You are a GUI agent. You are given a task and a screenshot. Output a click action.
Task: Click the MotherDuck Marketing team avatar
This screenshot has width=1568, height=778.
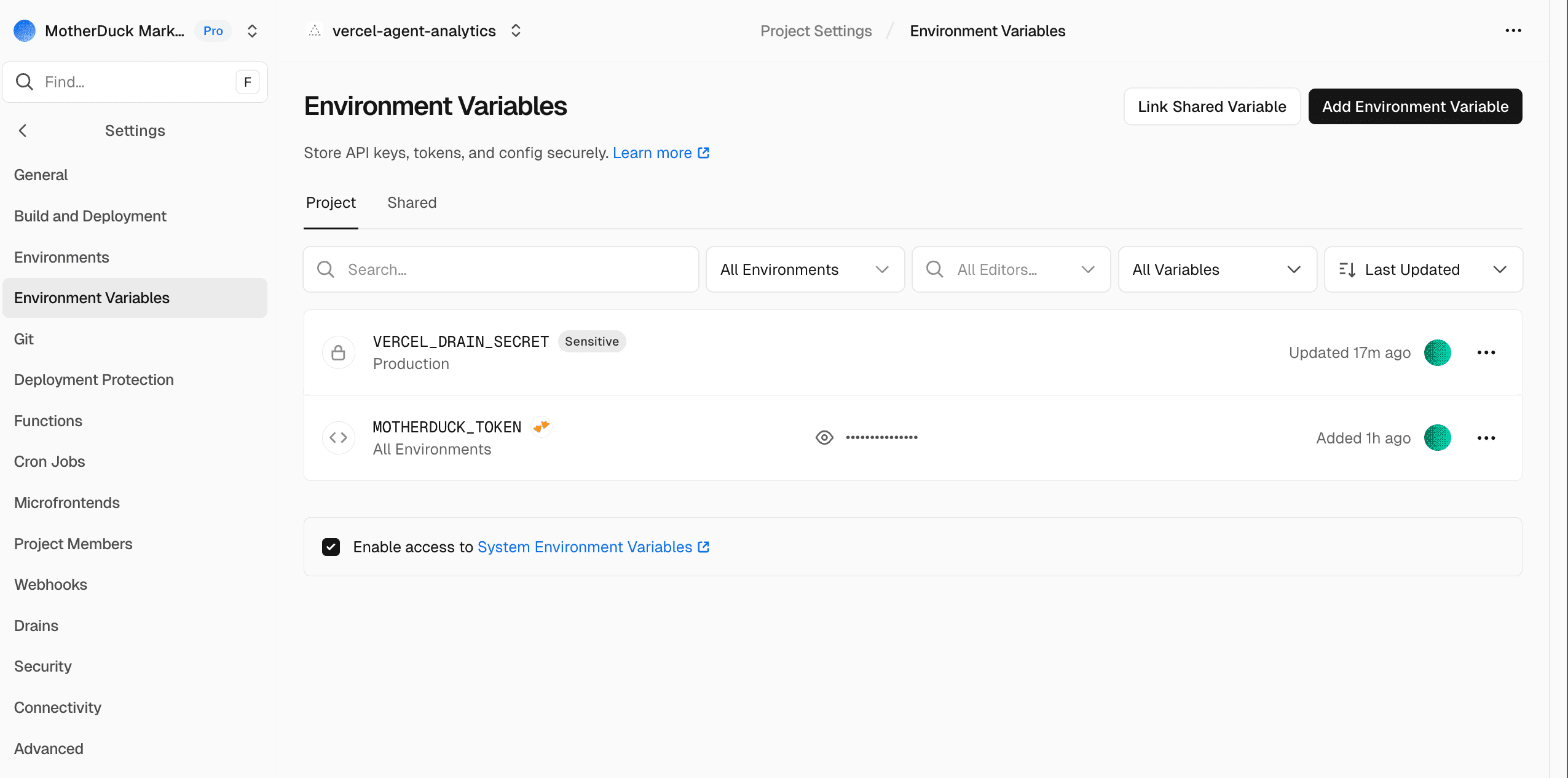pos(24,30)
